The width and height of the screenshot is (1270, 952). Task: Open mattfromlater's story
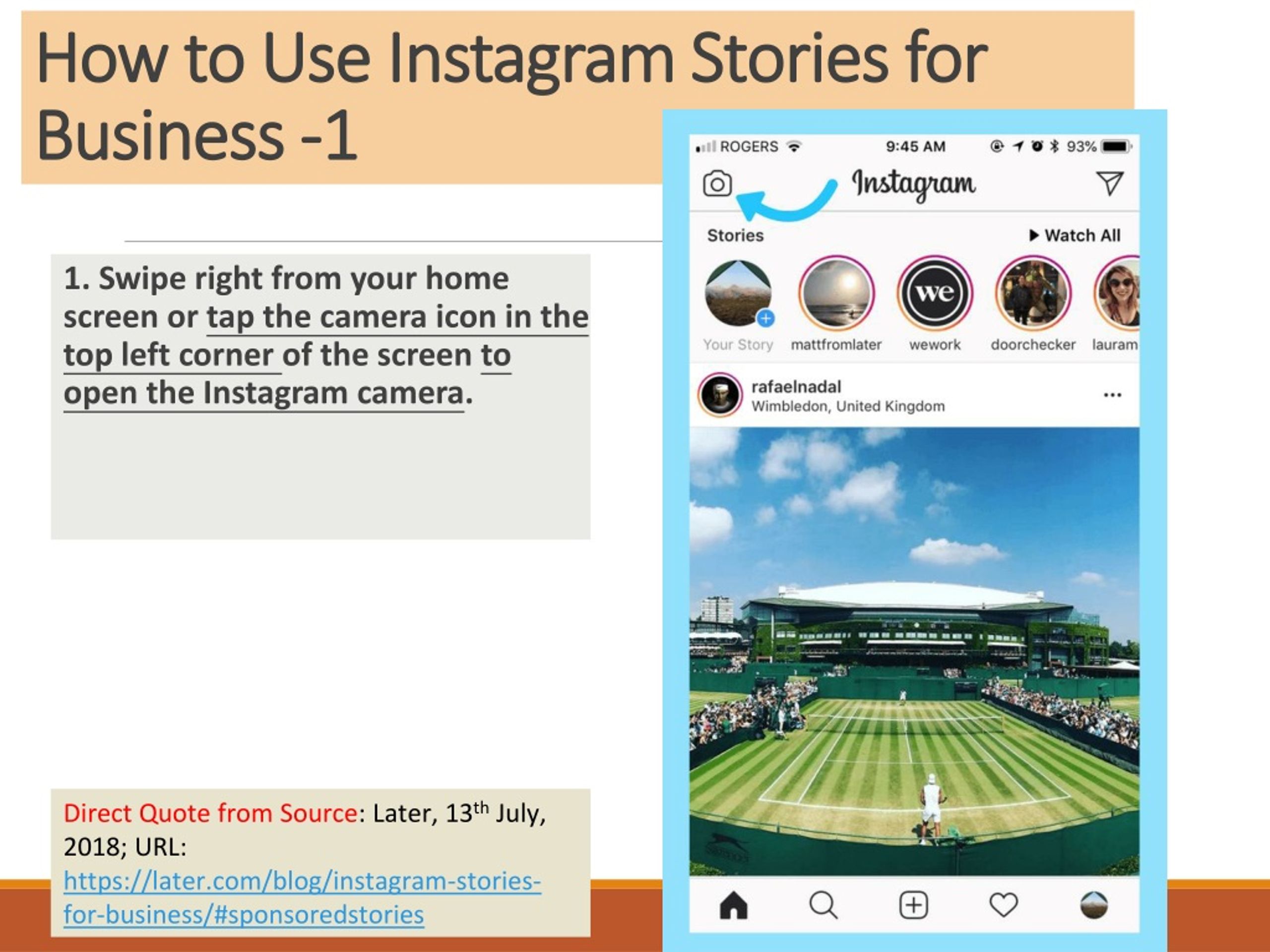coord(836,293)
